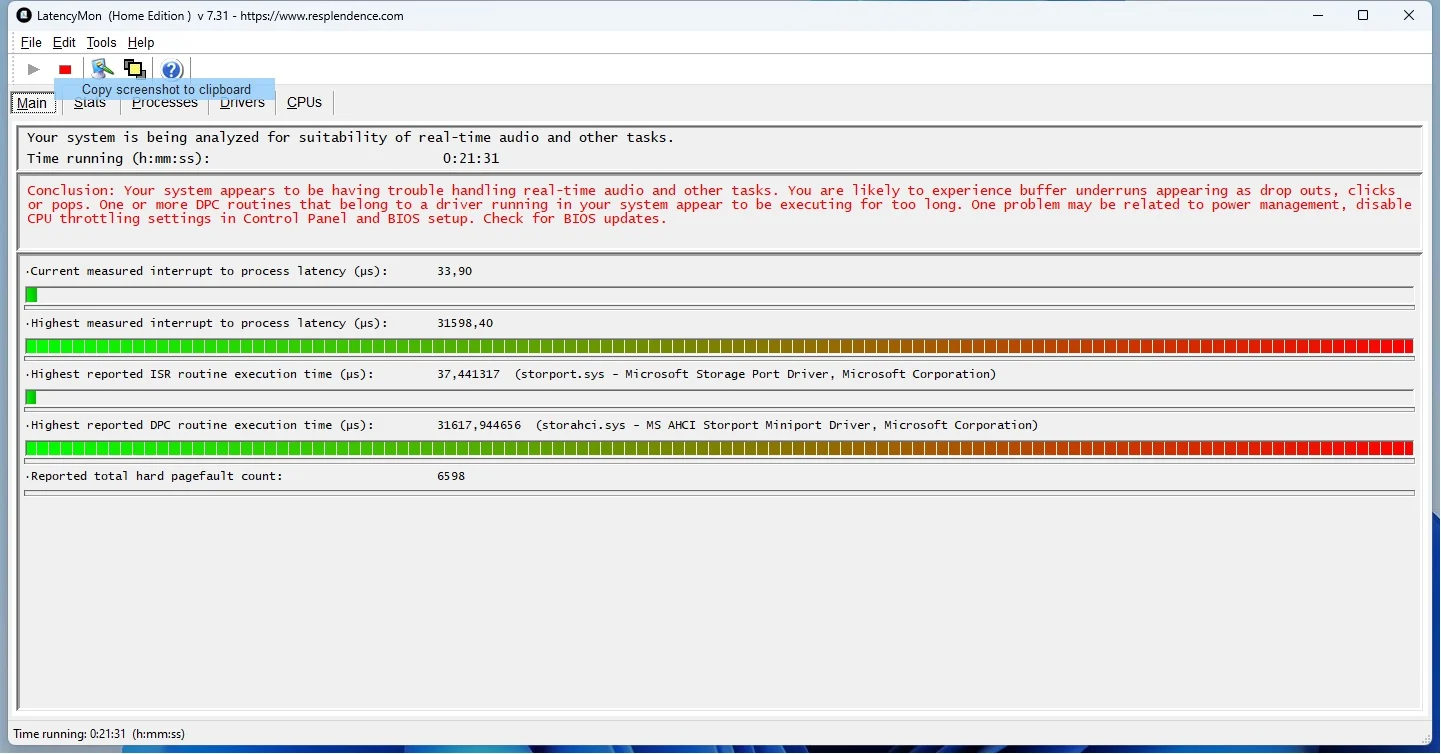1441x754 pixels.
Task: Click the hard pagefault count 6598
Action: 451,476
